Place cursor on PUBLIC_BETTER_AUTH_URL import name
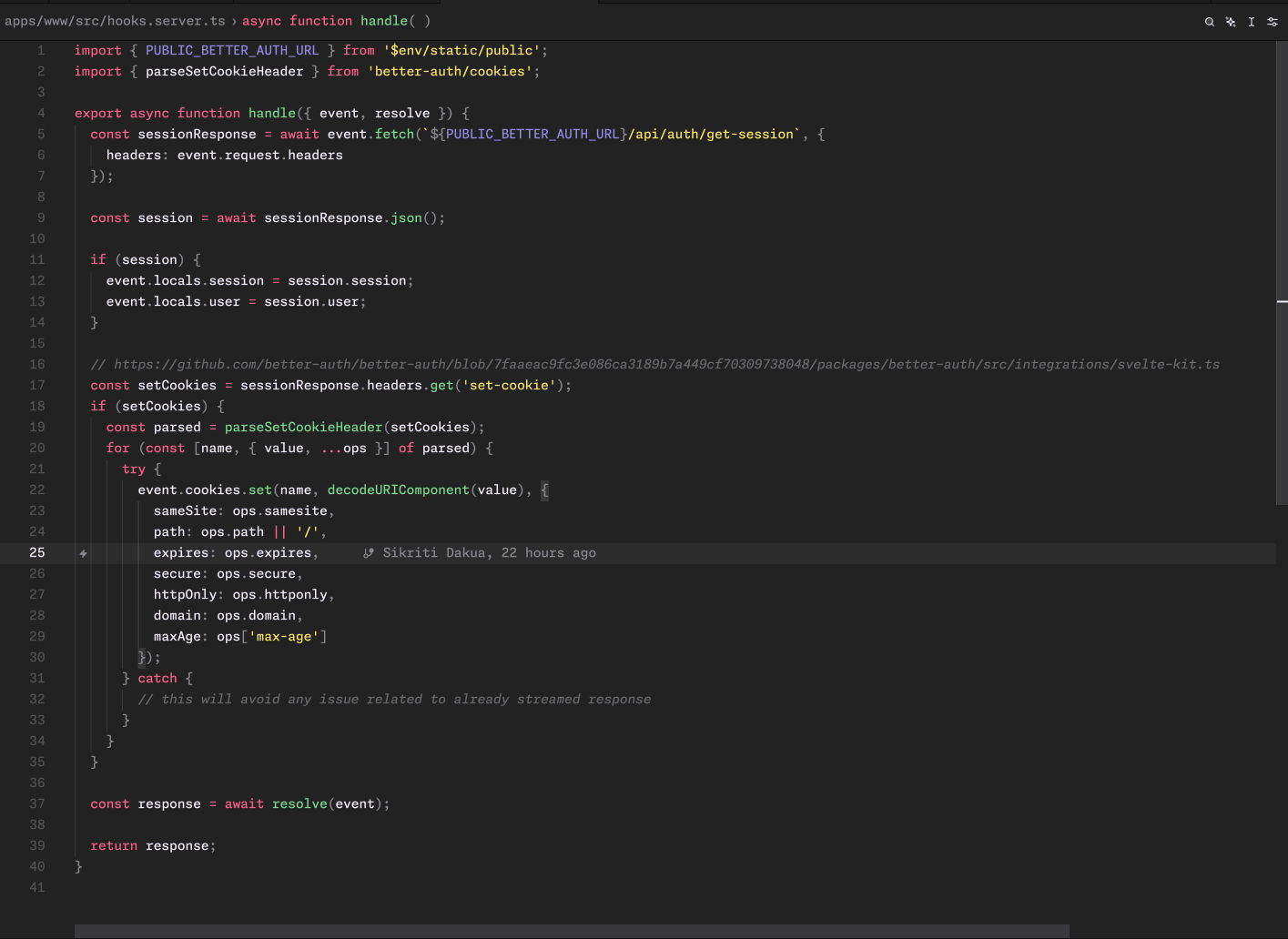The image size is (1288, 939). click(x=232, y=50)
